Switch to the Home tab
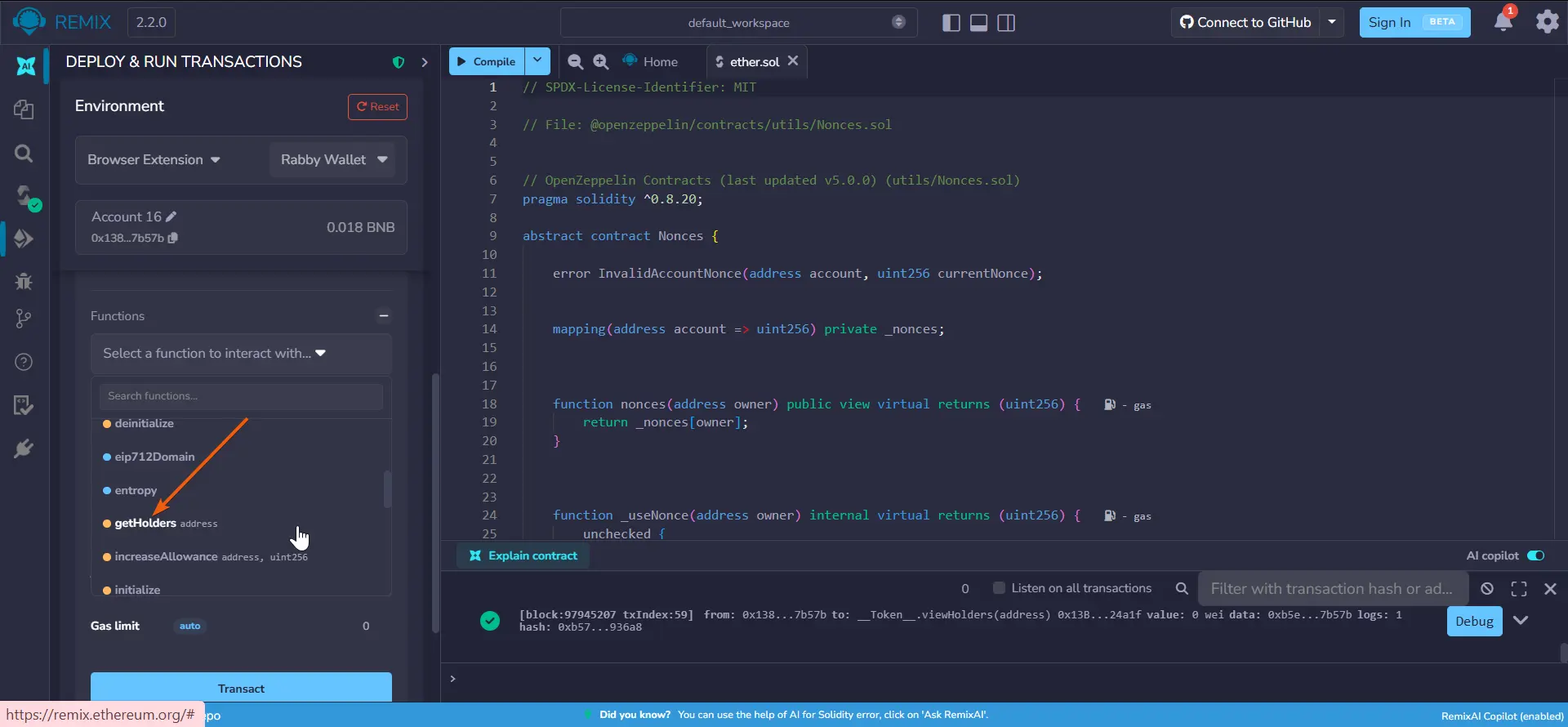The height and width of the screenshot is (727, 1568). point(651,62)
